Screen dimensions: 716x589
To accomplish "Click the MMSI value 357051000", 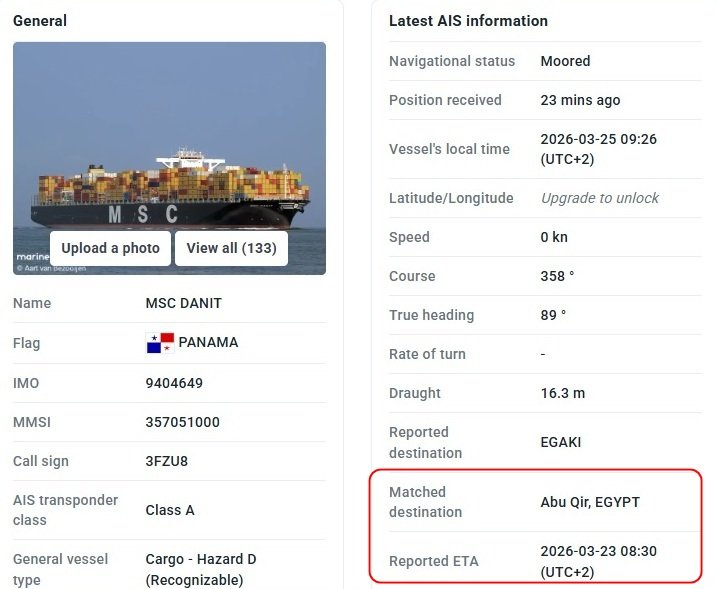I will pos(182,422).
